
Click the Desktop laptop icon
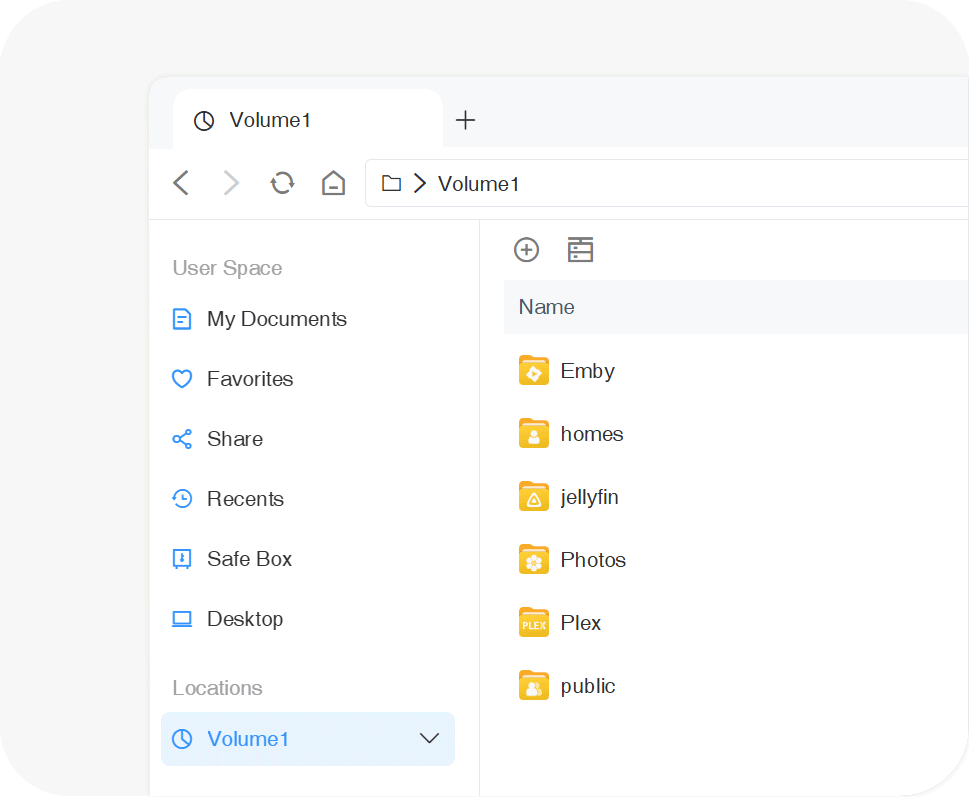click(x=182, y=618)
